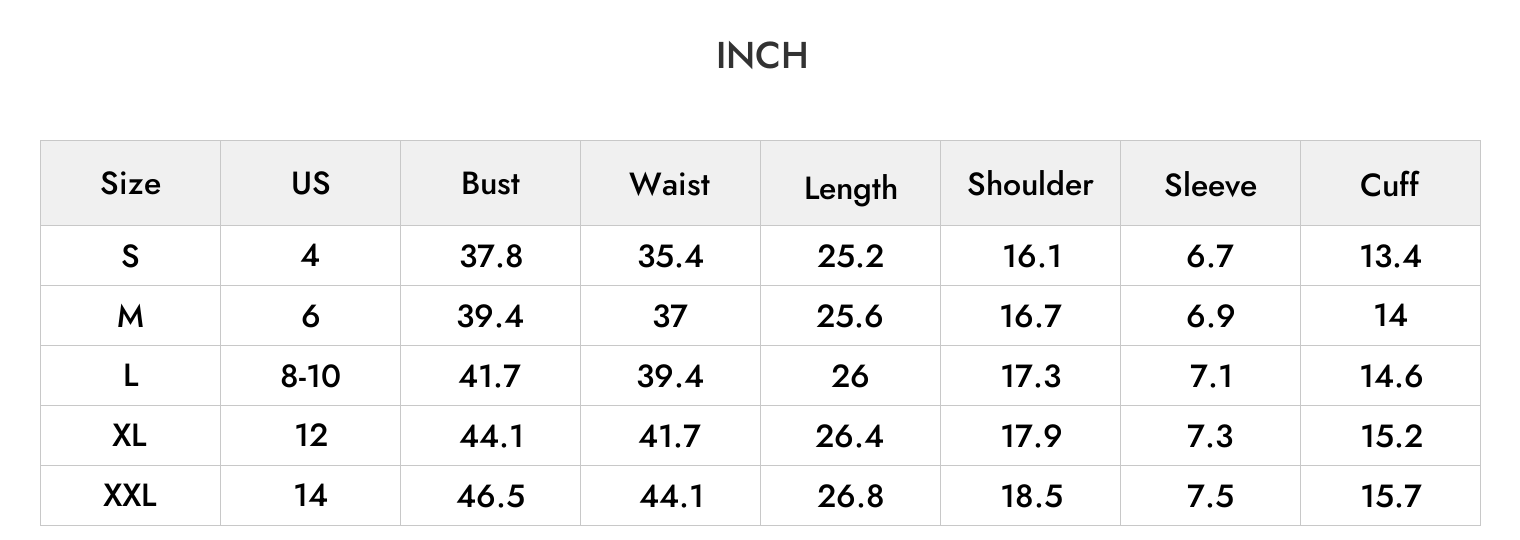Select the Size column header
This screenshot has width=1520, height=540.
coord(130,184)
